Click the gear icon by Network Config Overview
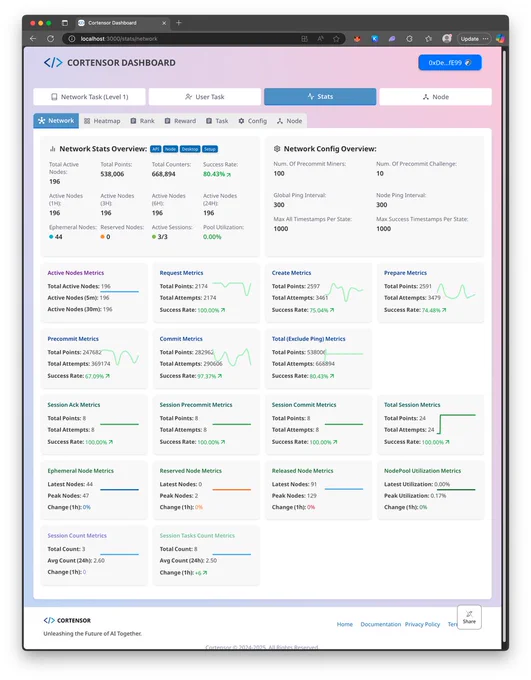531x680 pixels. coord(277,149)
